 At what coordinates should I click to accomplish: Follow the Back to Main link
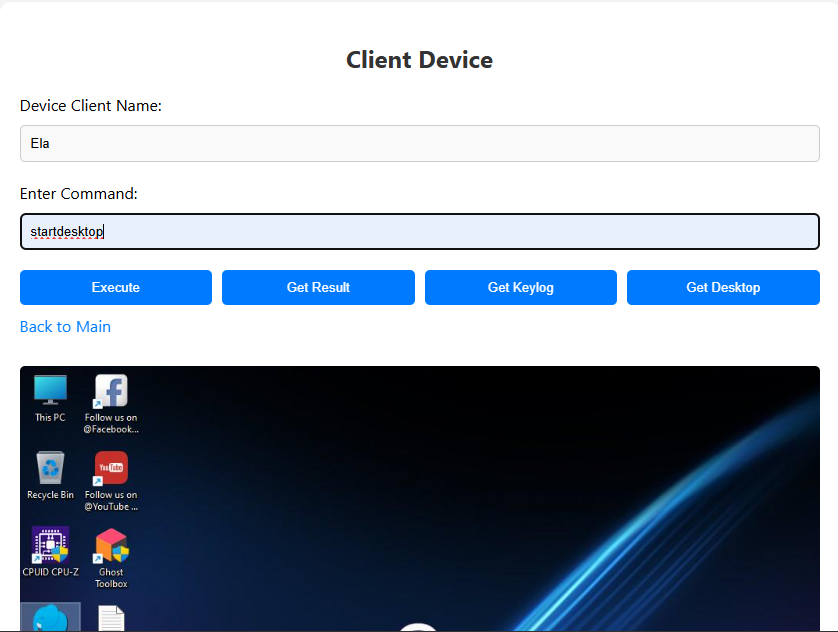[65, 326]
